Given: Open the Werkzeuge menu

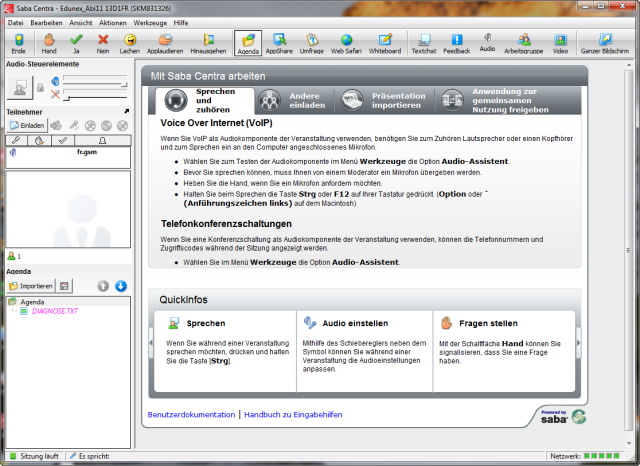Looking at the screenshot, I should pyautogui.click(x=150, y=23).
